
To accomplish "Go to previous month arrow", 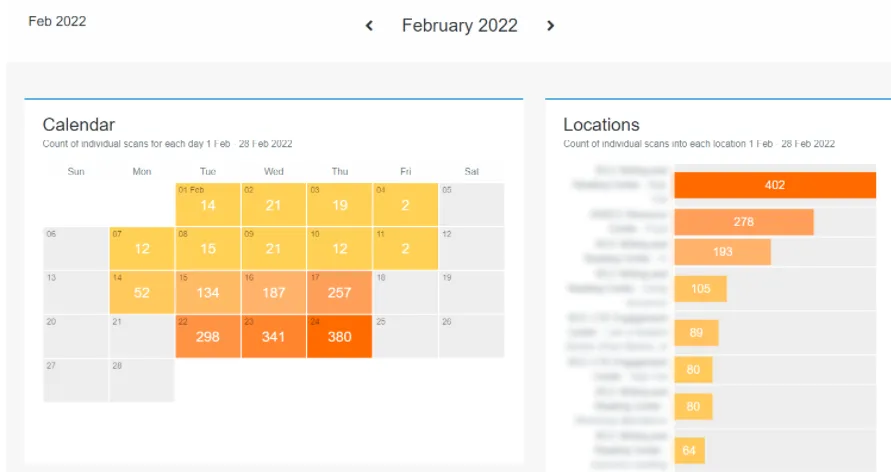I will (x=369, y=26).
